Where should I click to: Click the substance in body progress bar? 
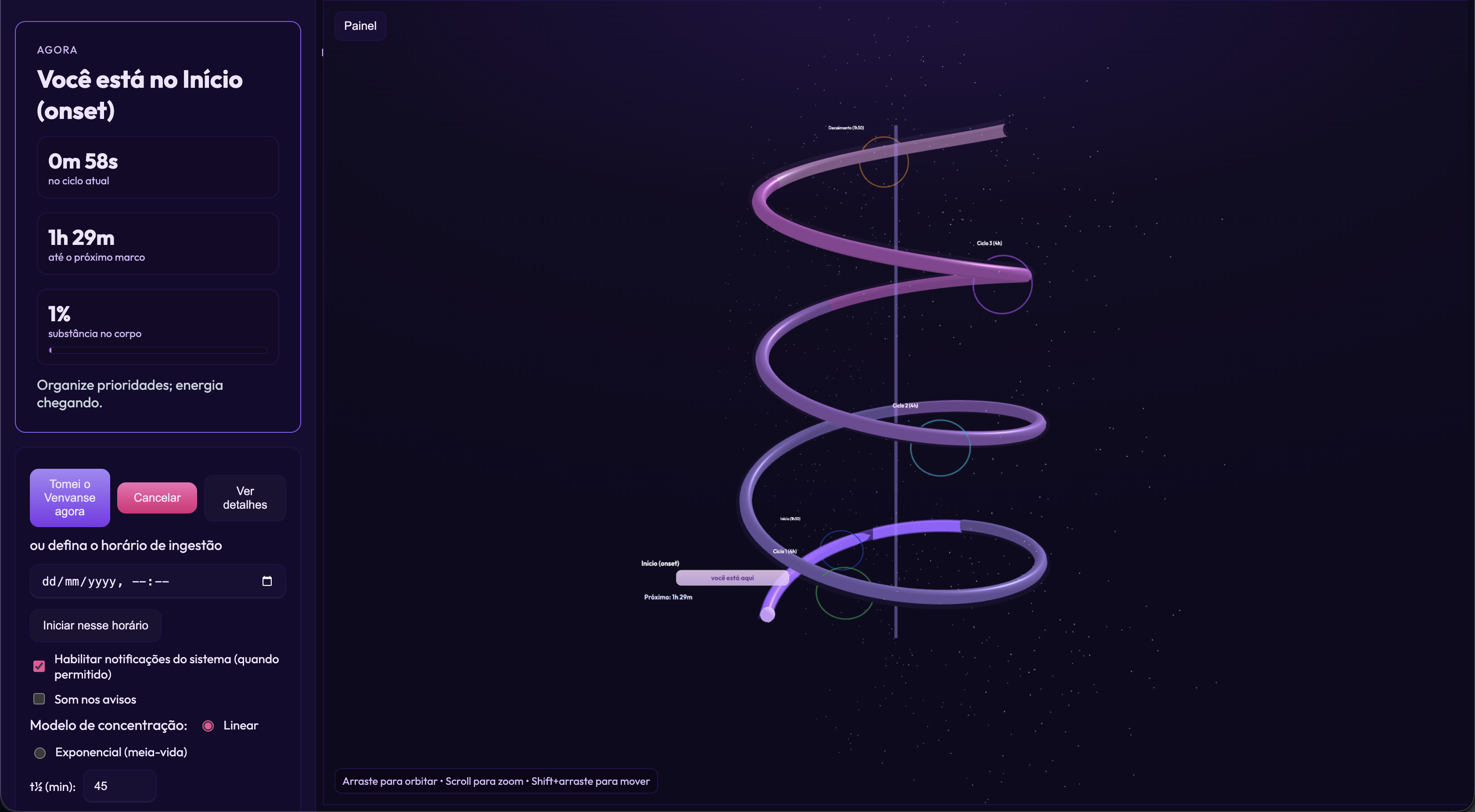tap(158, 350)
